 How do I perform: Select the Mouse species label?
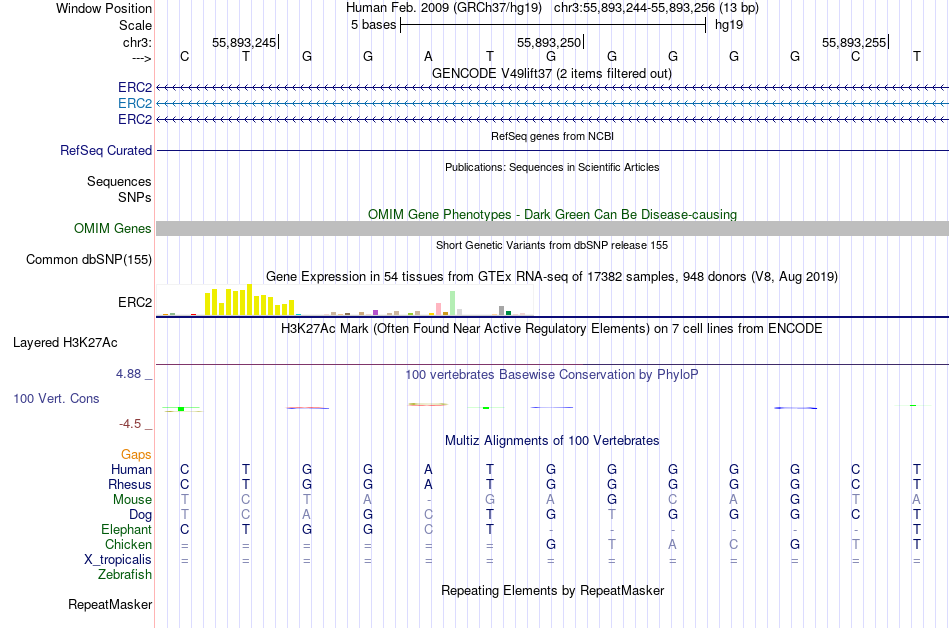(x=132, y=500)
